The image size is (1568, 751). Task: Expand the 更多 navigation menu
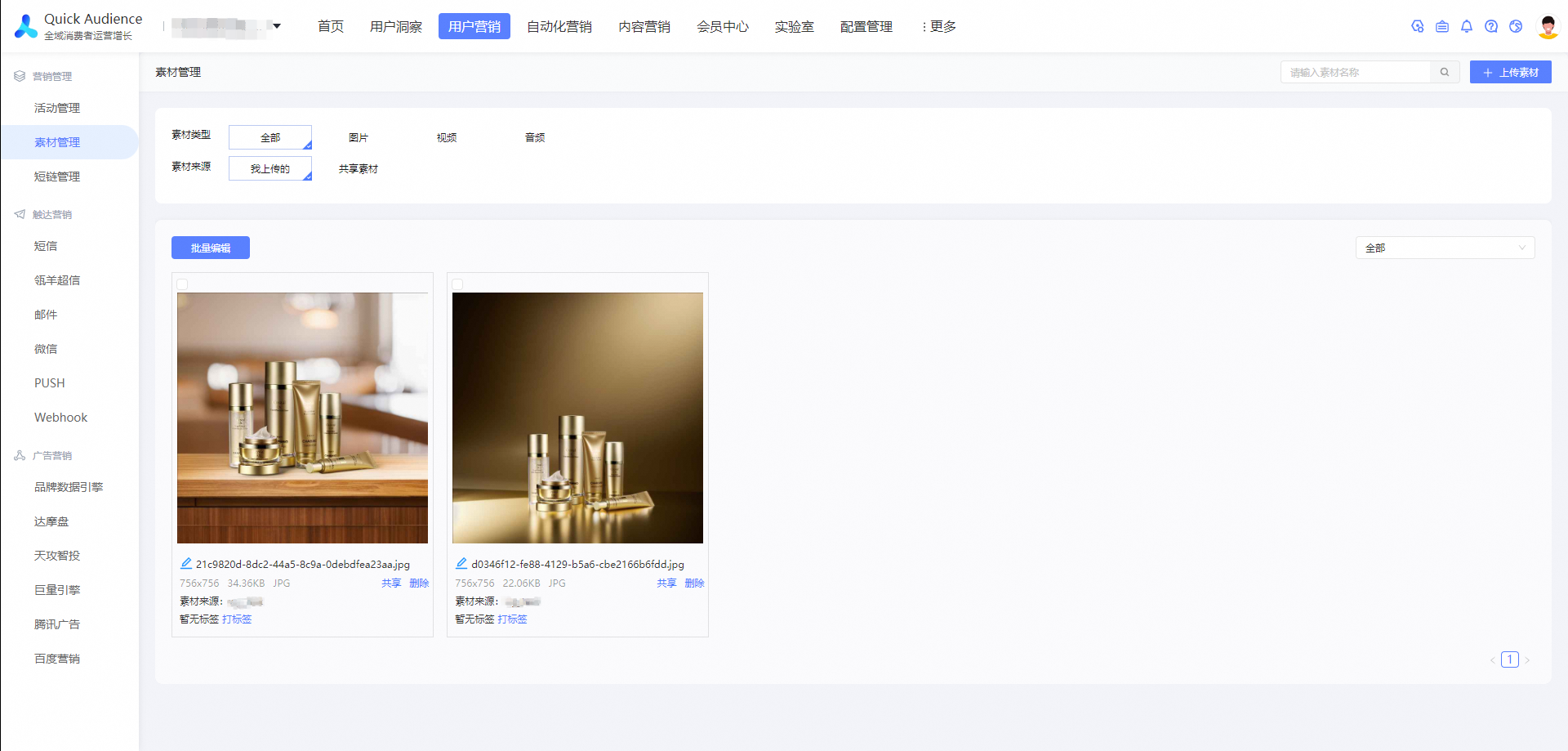[939, 26]
